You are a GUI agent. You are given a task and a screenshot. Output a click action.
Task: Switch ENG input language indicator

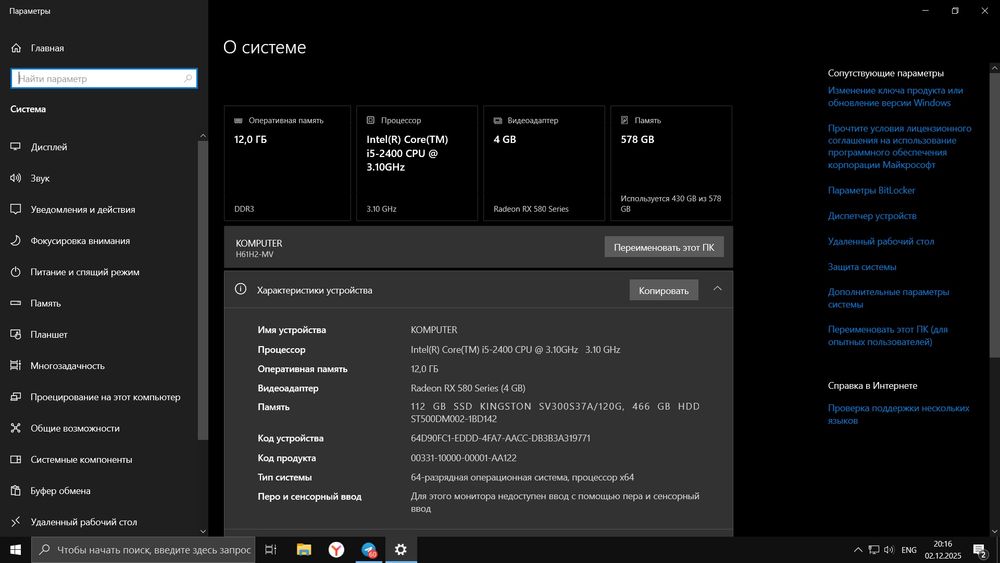pos(909,550)
